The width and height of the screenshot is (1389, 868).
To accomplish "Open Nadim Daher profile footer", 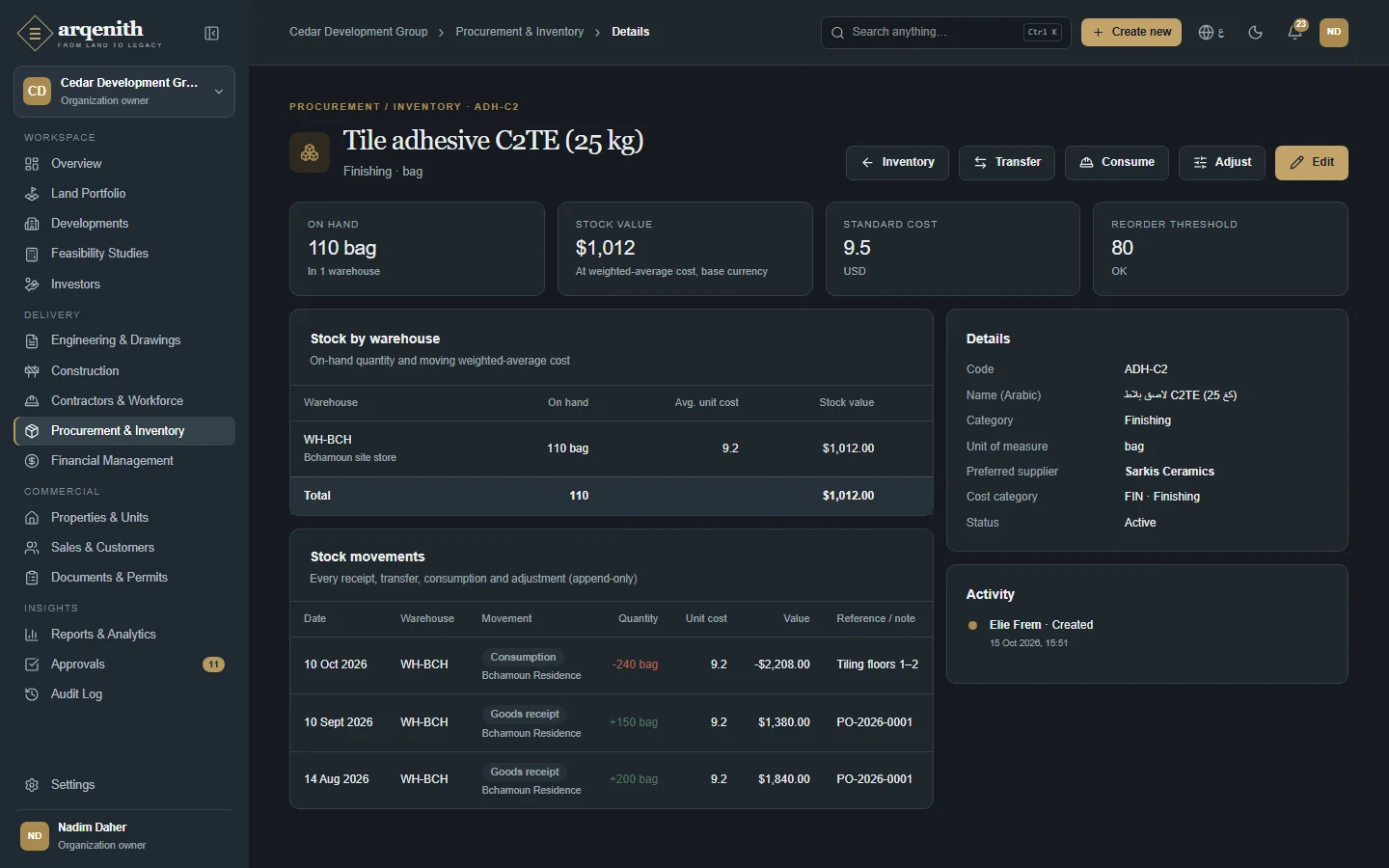I will (124, 836).
